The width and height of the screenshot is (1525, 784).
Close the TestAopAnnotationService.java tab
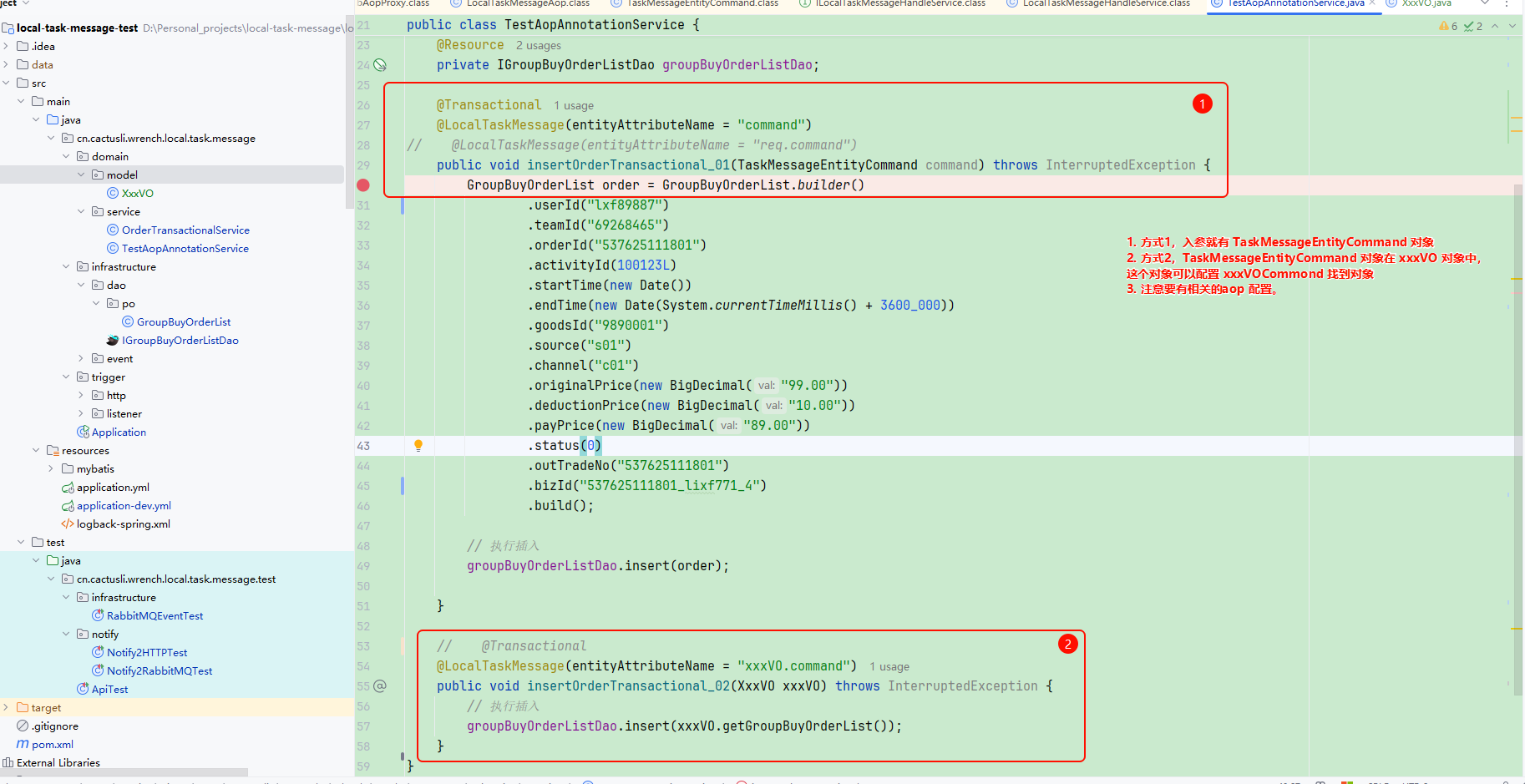[x=1372, y=3]
